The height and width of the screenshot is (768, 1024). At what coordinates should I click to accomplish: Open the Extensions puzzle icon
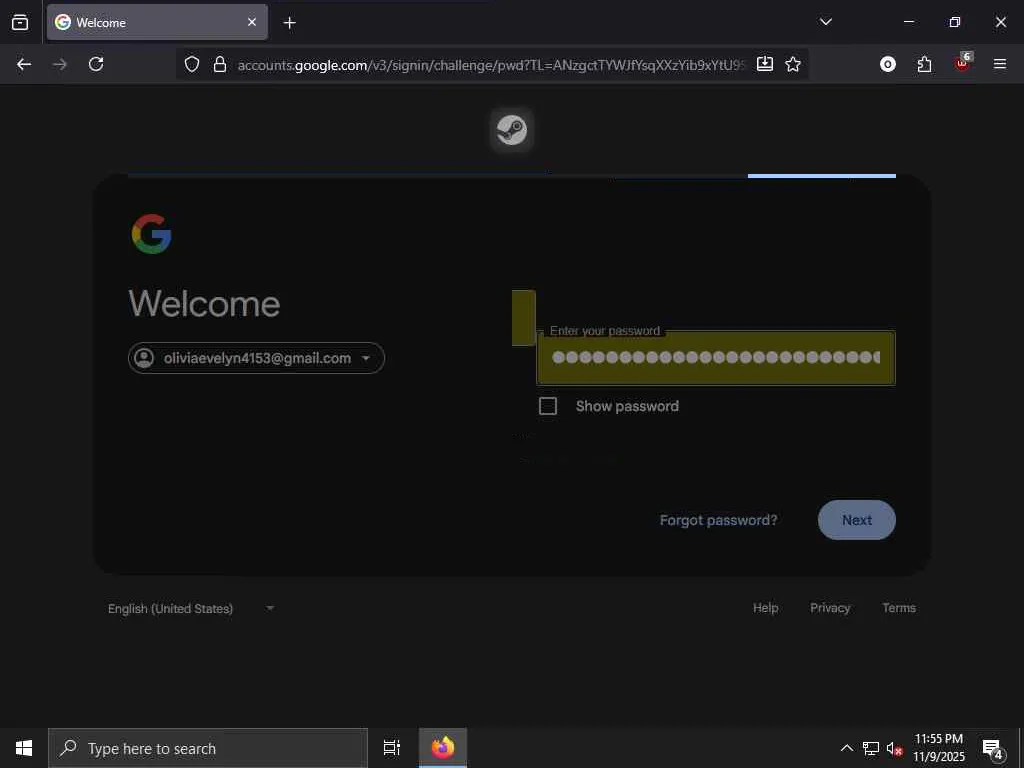click(924, 64)
